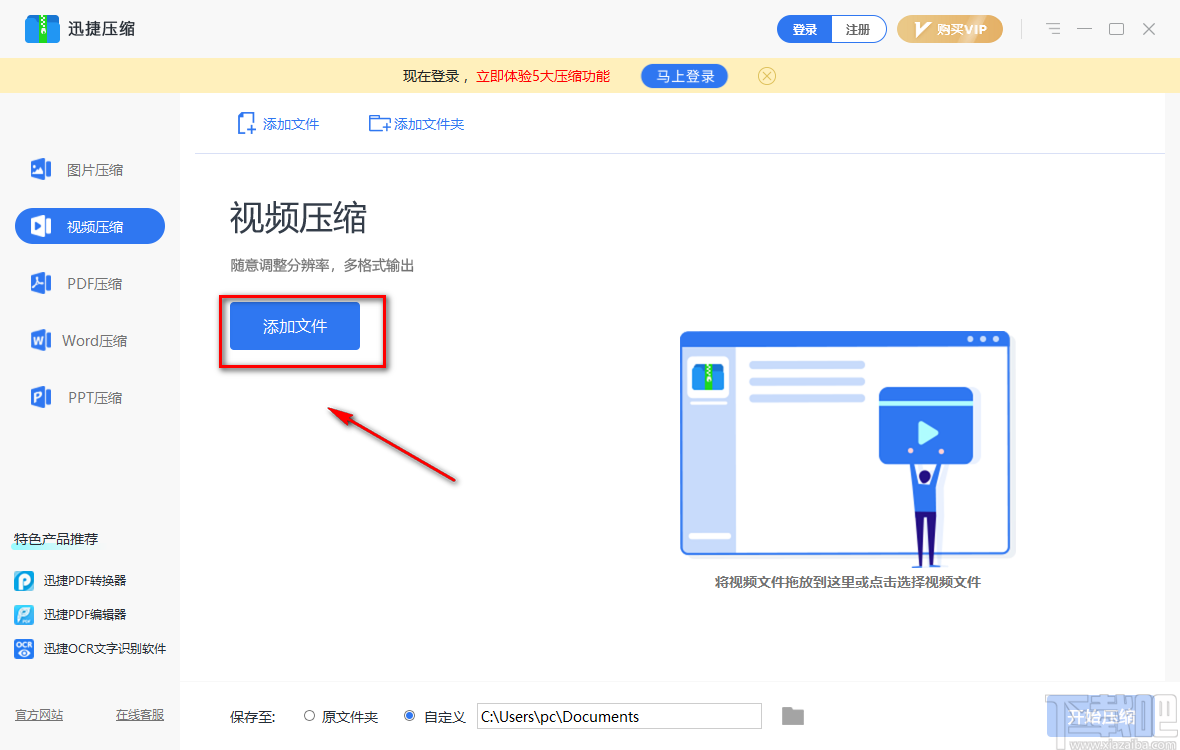1180x750 pixels.
Task: Open the PPT压缩 tool
Action: [89, 397]
